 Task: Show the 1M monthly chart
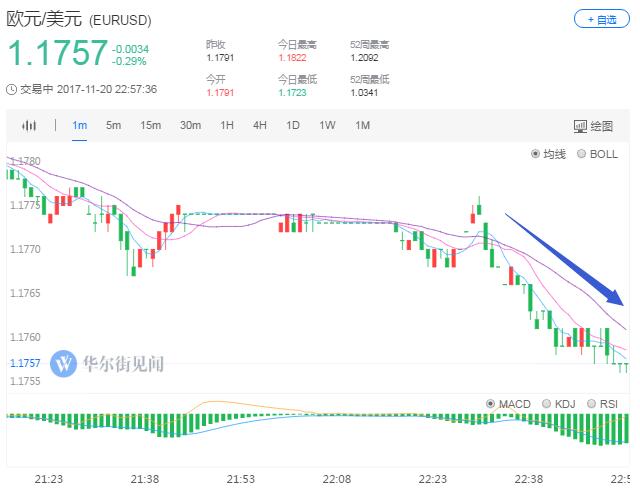pos(362,125)
